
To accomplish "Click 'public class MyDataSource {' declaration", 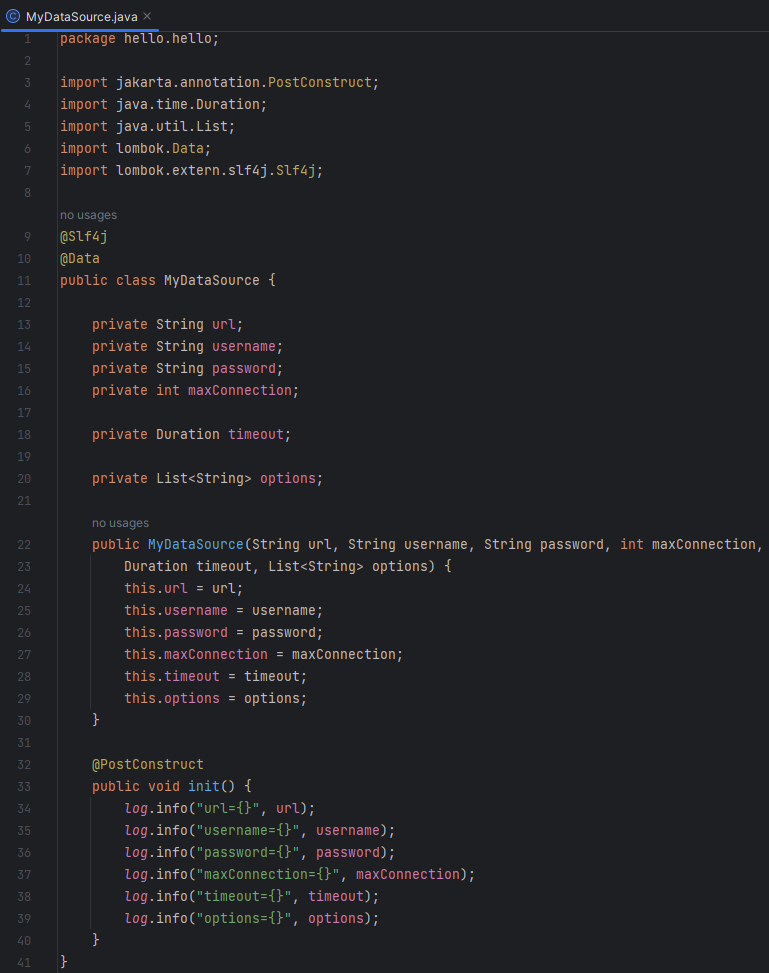I will pyautogui.click(x=168, y=280).
